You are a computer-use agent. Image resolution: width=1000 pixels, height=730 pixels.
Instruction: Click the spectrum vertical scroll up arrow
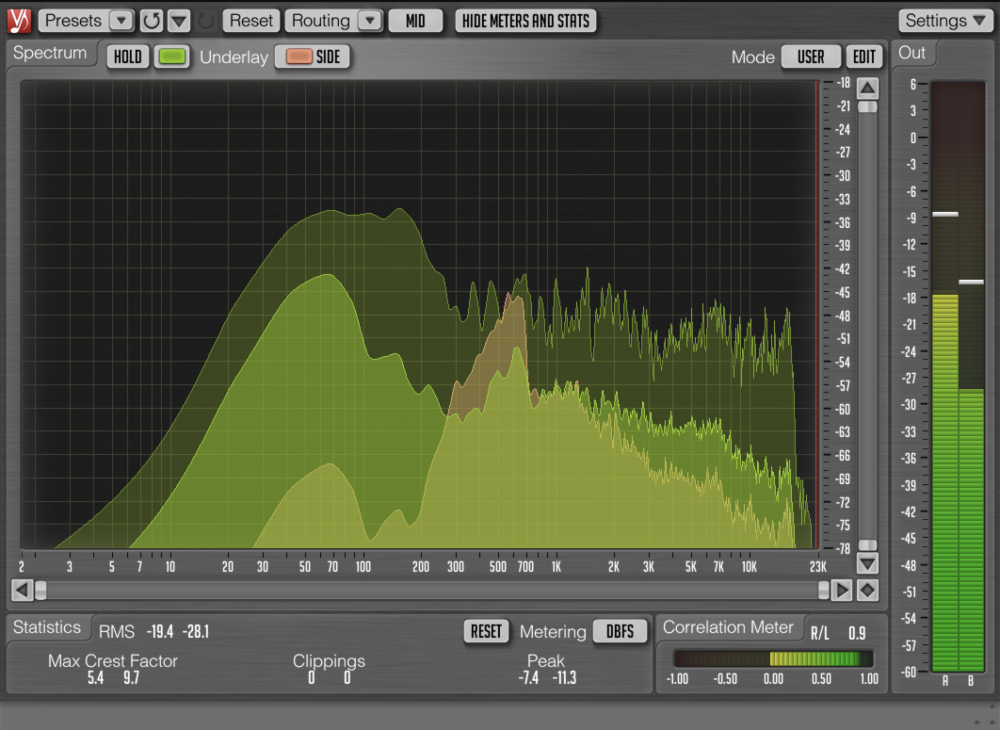click(867, 87)
